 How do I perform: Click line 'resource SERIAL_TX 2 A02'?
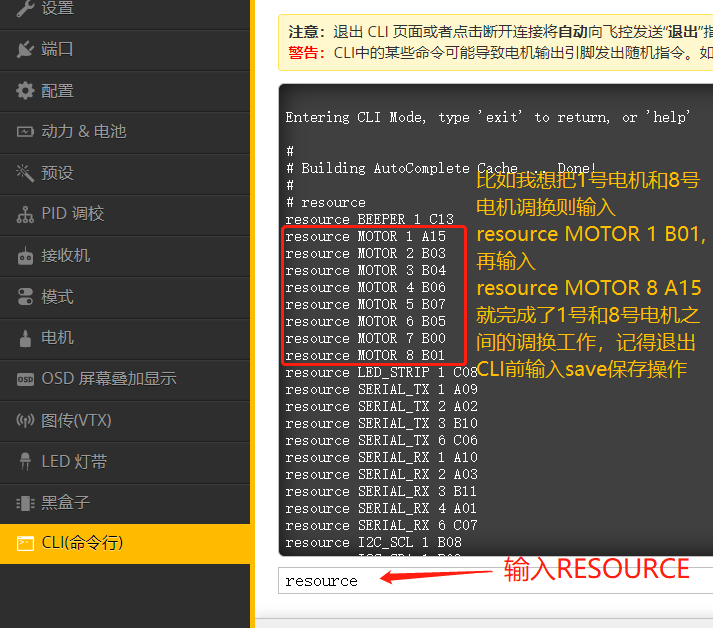click(x=381, y=407)
